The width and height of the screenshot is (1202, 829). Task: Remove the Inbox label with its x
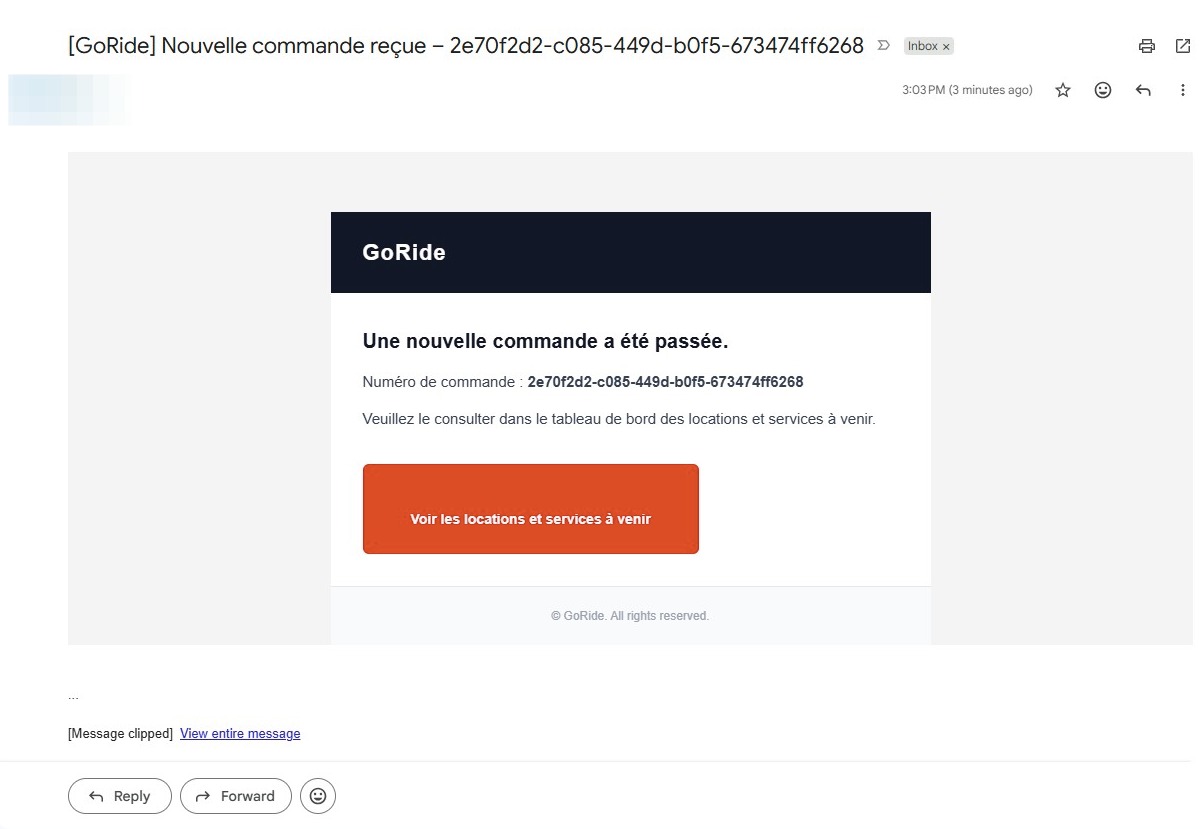tap(946, 47)
